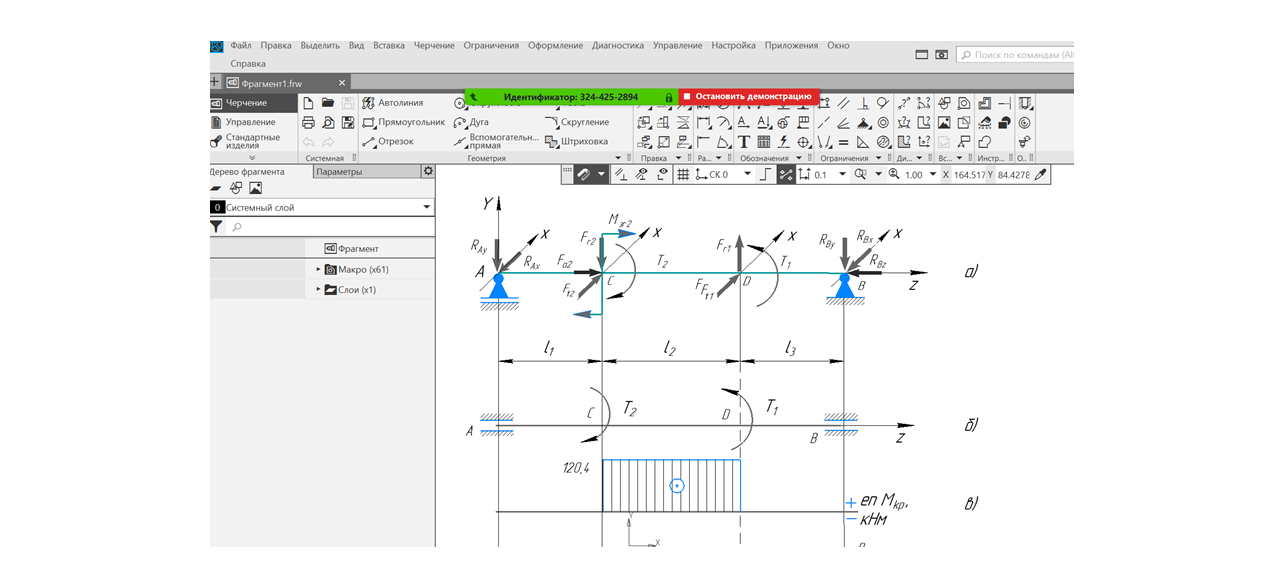Click the eyedropper icon in view toolbar
This screenshot has width=1284, height=588.
[x=1040, y=175]
